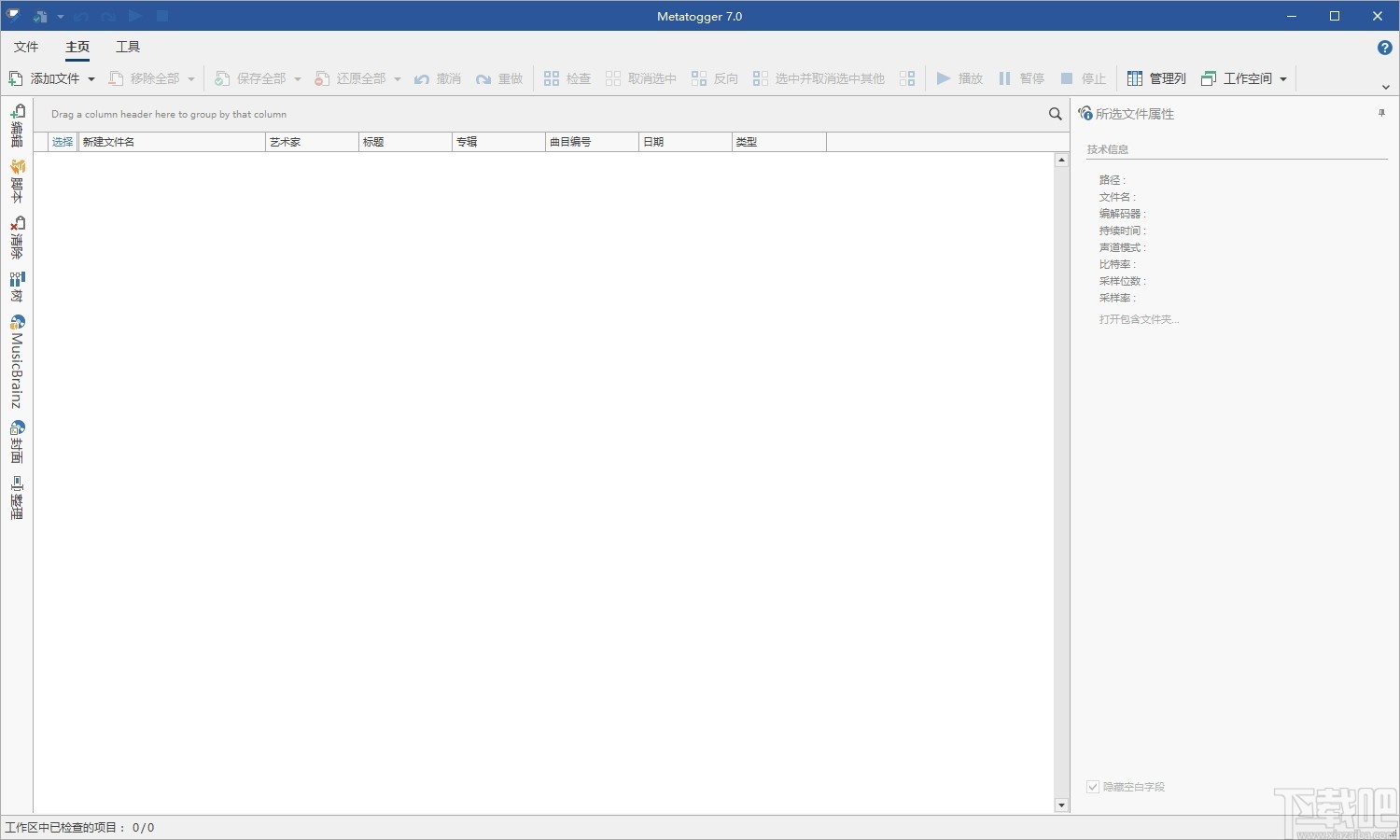Click the 保存全部 (Save all) toolbar button
Image resolution: width=1400 pixels, height=840 pixels.
(250, 78)
